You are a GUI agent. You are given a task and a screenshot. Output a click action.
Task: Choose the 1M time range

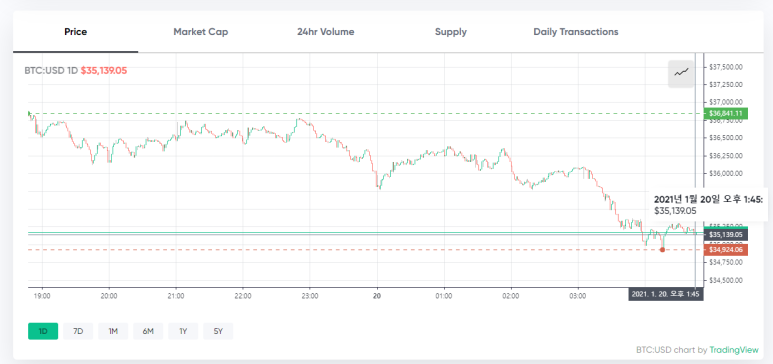113,331
